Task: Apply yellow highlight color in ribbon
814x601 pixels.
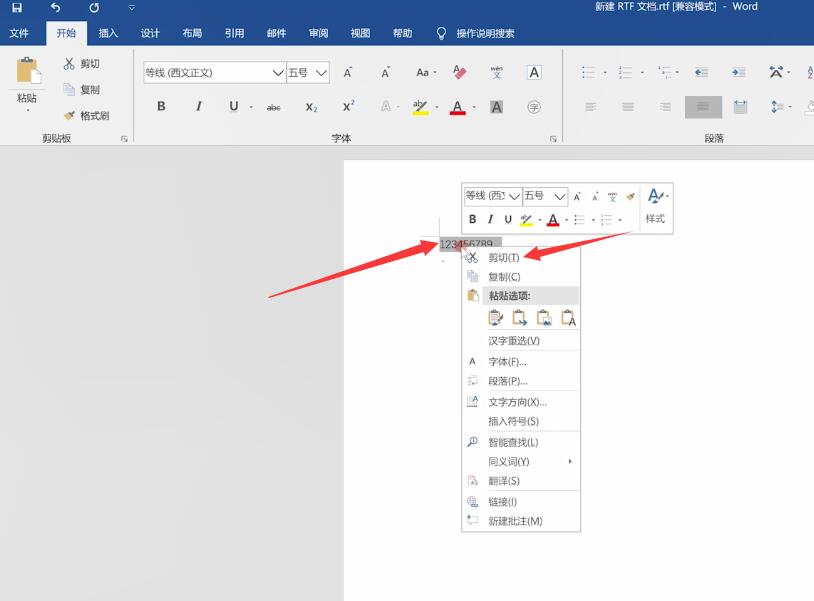Action: [x=420, y=107]
